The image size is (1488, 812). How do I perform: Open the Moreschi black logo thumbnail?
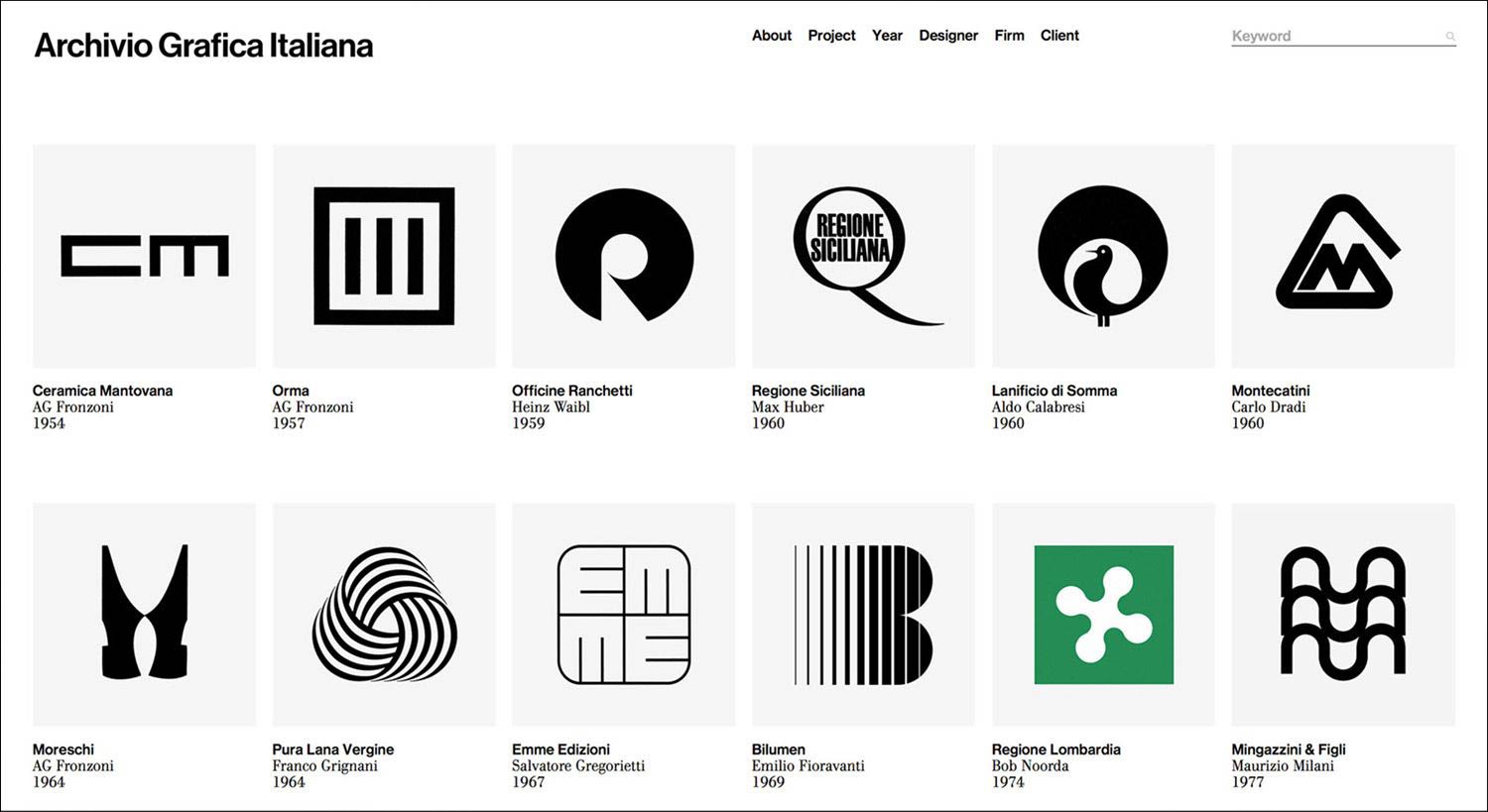click(144, 615)
